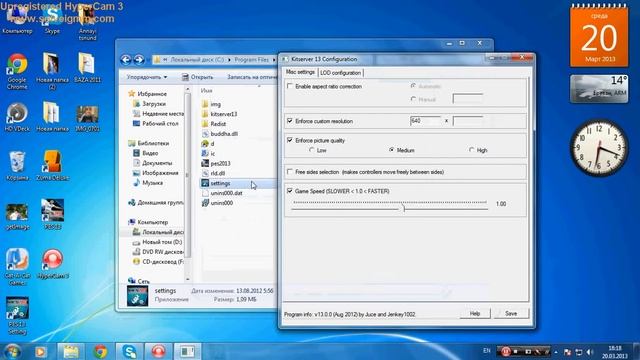
Task: Select the pes2013 file in Explorer
Action: [x=220, y=163]
